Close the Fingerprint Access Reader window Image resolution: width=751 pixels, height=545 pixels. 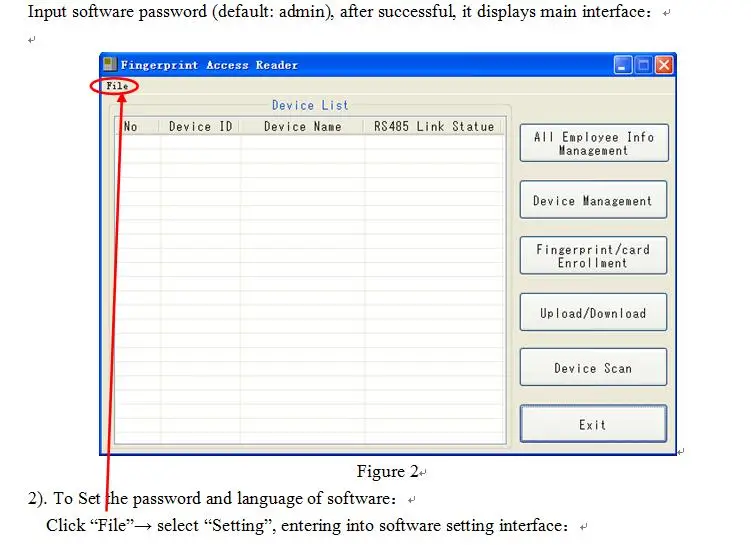coord(664,65)
